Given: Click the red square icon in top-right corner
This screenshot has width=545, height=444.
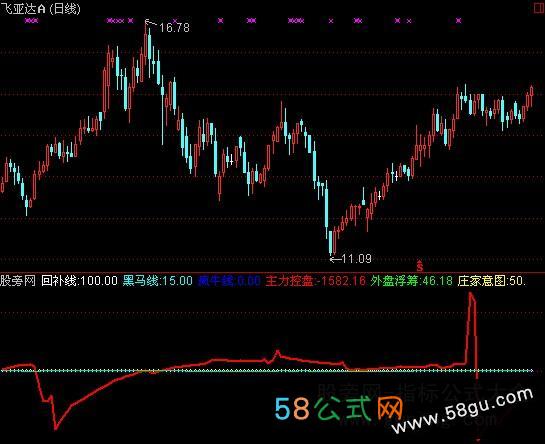Looking at the screenshot, I should (x=539, y=8).
